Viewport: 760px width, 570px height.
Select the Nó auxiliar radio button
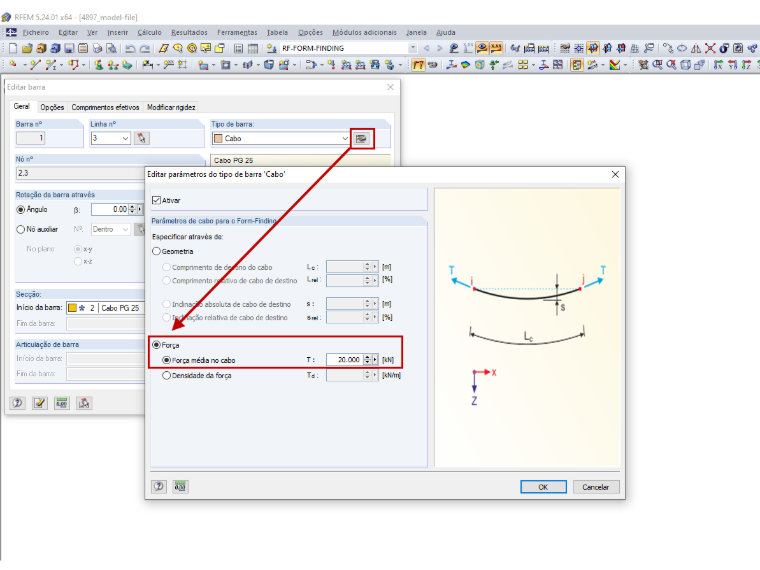point(20,229)
